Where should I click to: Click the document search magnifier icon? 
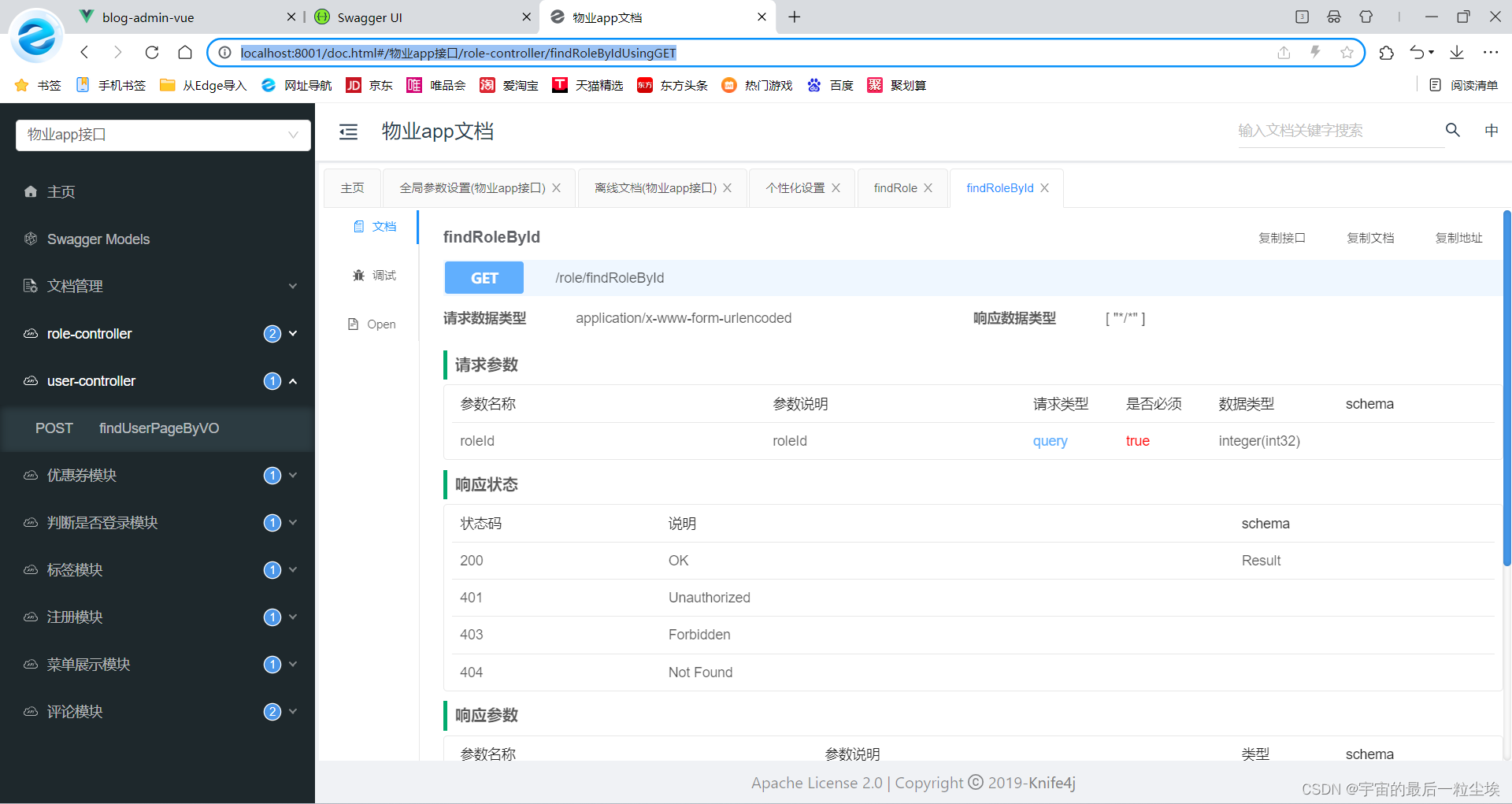tap(1453, 130)
